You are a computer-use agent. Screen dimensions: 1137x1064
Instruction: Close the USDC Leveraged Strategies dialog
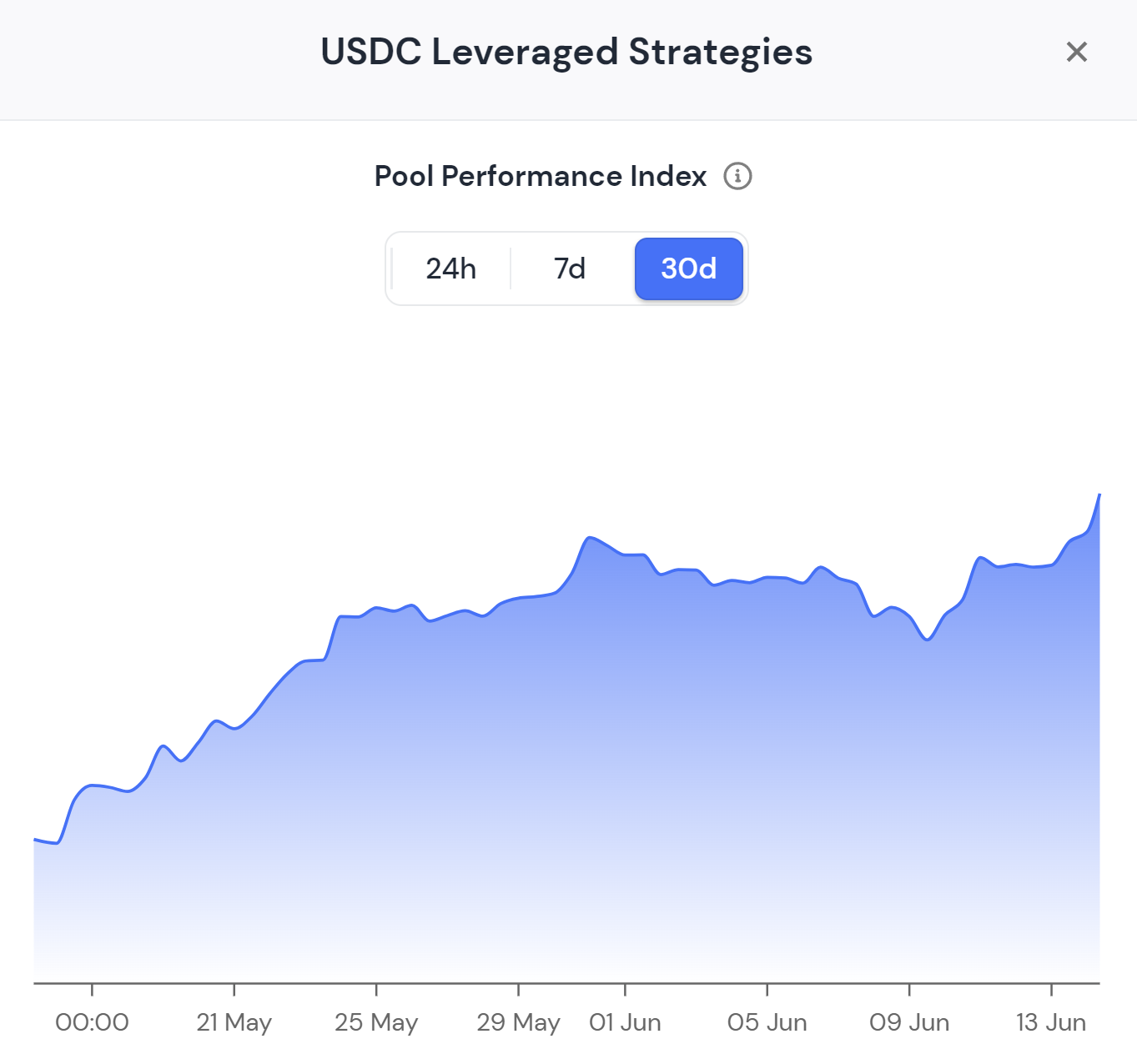click(x=1076, y=52)
